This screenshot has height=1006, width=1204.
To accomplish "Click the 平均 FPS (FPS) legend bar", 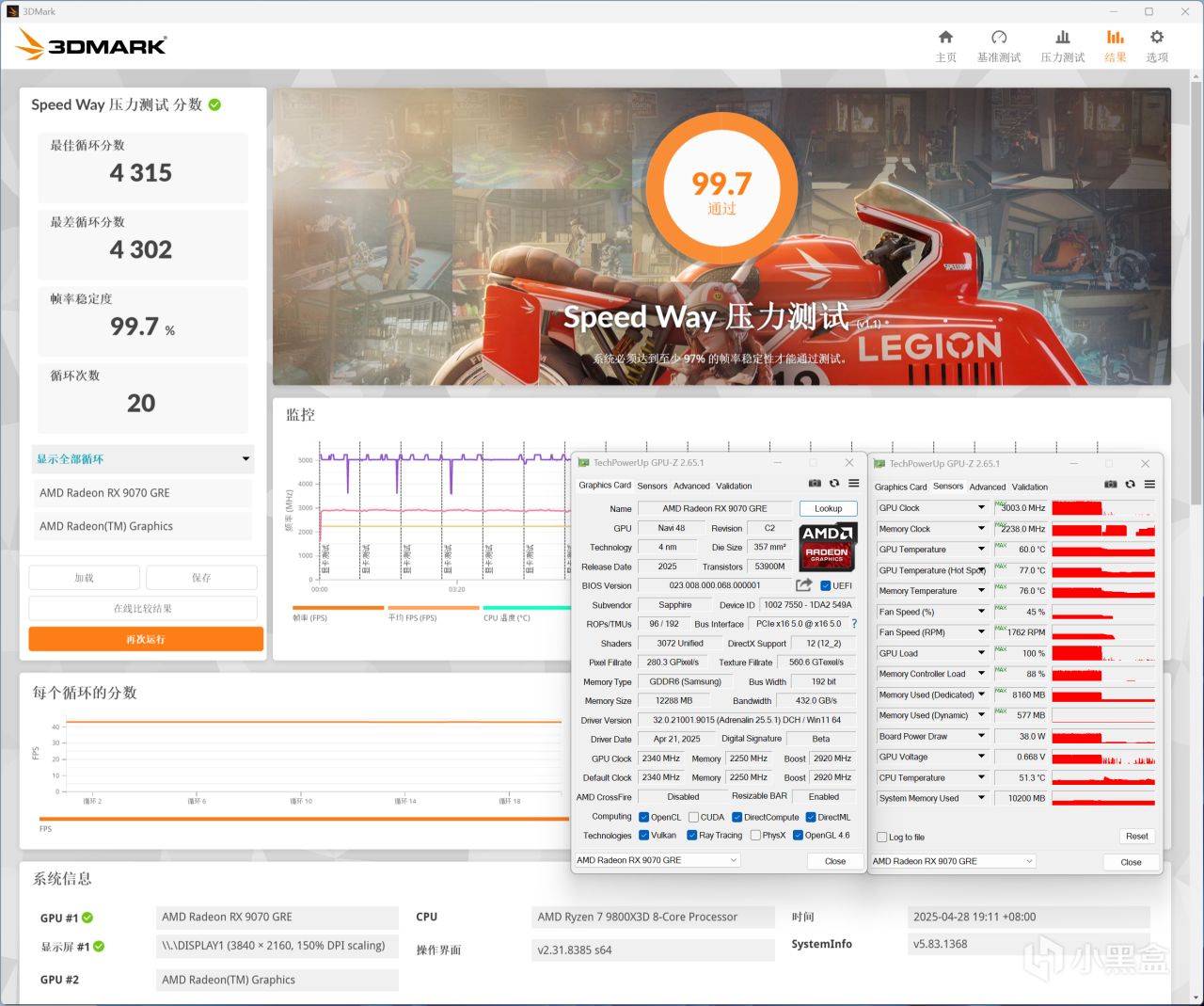I will point(434,608).
